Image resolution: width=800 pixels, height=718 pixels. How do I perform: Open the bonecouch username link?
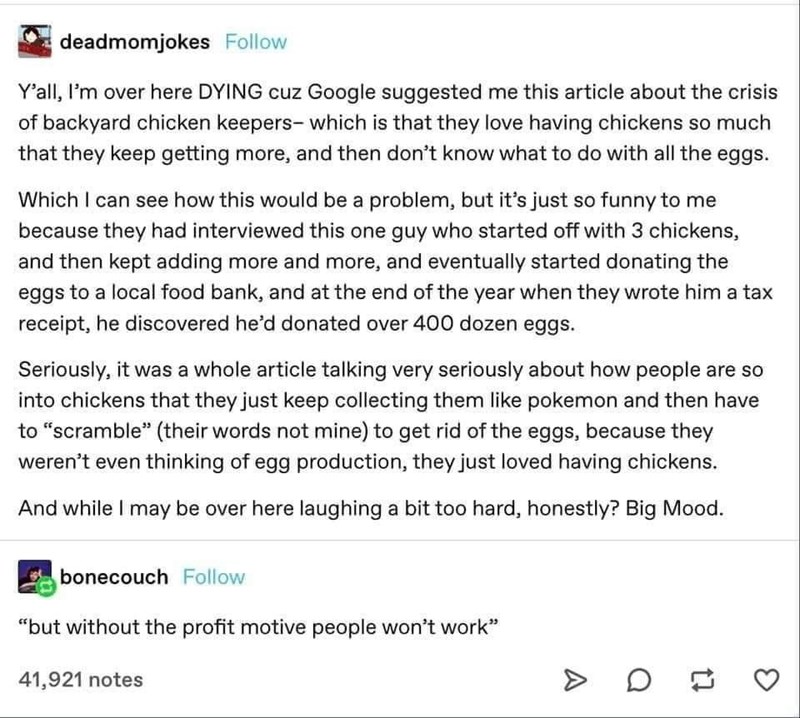[x=114, y=577]
